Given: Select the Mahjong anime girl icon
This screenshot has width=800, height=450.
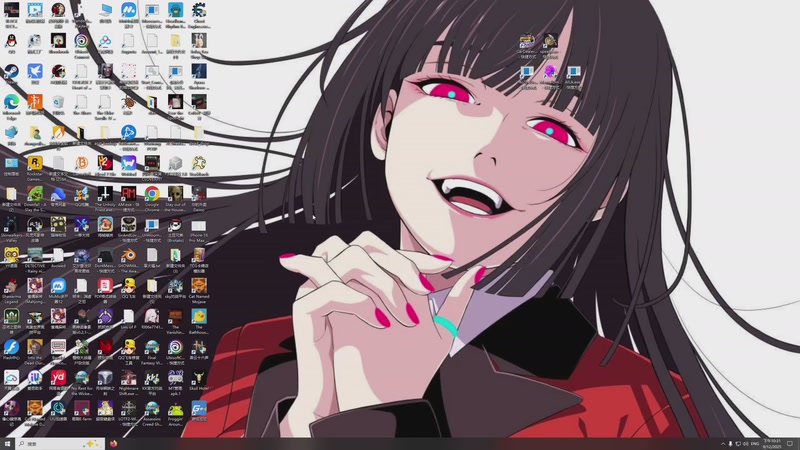Looking at the screenshot, I should coord(35,286).
